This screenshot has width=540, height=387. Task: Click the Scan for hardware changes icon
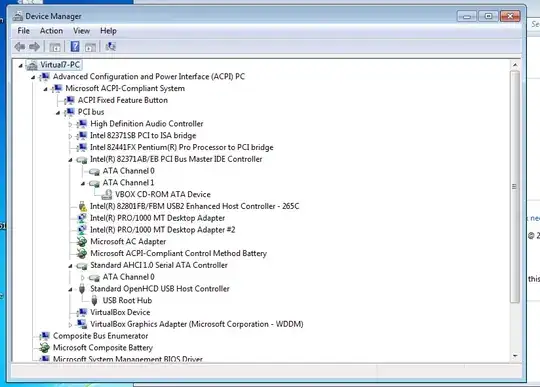[x=111, y=46]
